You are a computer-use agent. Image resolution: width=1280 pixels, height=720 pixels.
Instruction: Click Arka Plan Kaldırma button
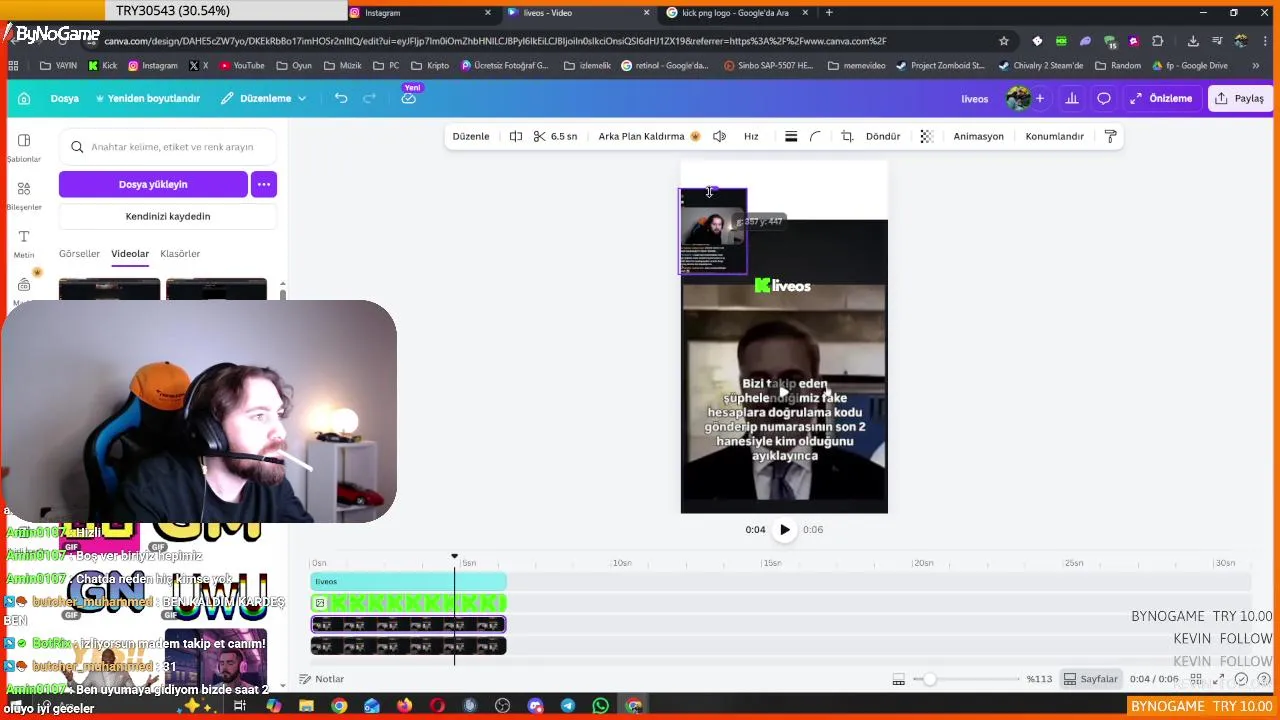[x=649, y=136]
